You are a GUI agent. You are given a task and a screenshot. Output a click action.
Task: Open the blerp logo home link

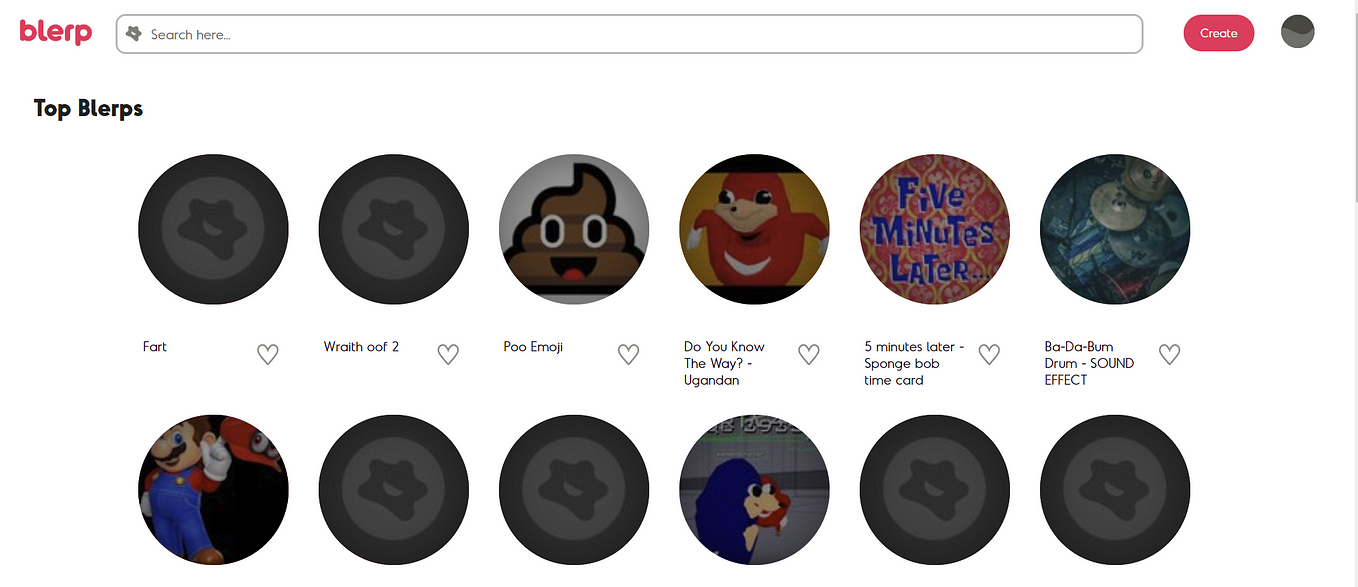(56, 32)
